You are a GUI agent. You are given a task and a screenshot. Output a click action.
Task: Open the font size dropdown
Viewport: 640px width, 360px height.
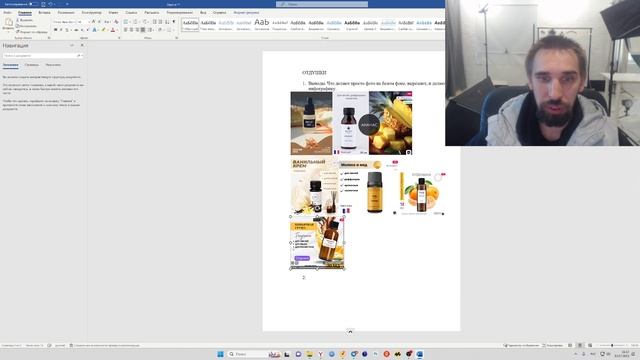coord(84,22)
